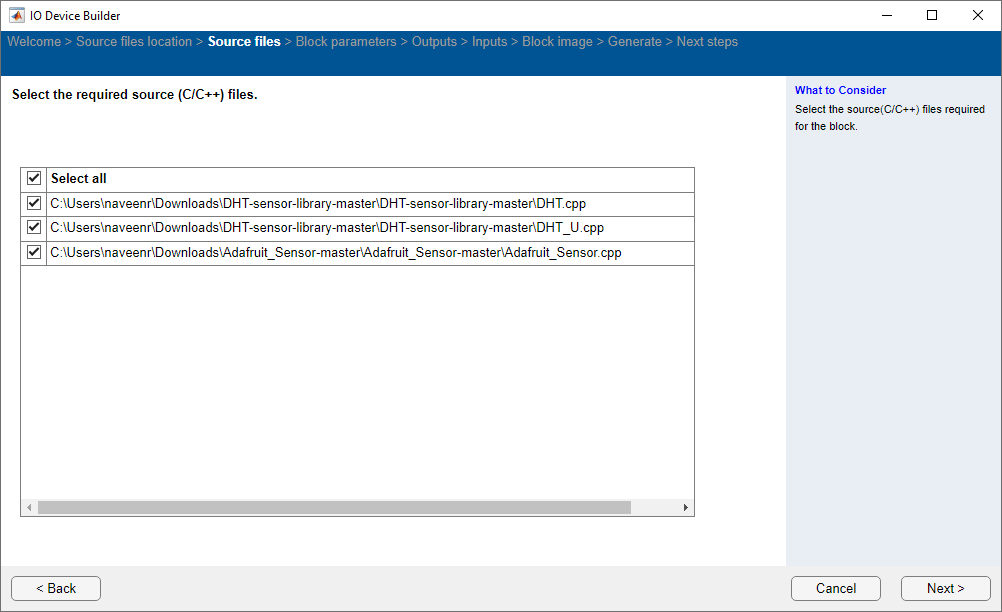Image resolution: width=1002 pixels, height=612 pixels.
Task: Proceed with the Next button
Action: coord(945,588)
